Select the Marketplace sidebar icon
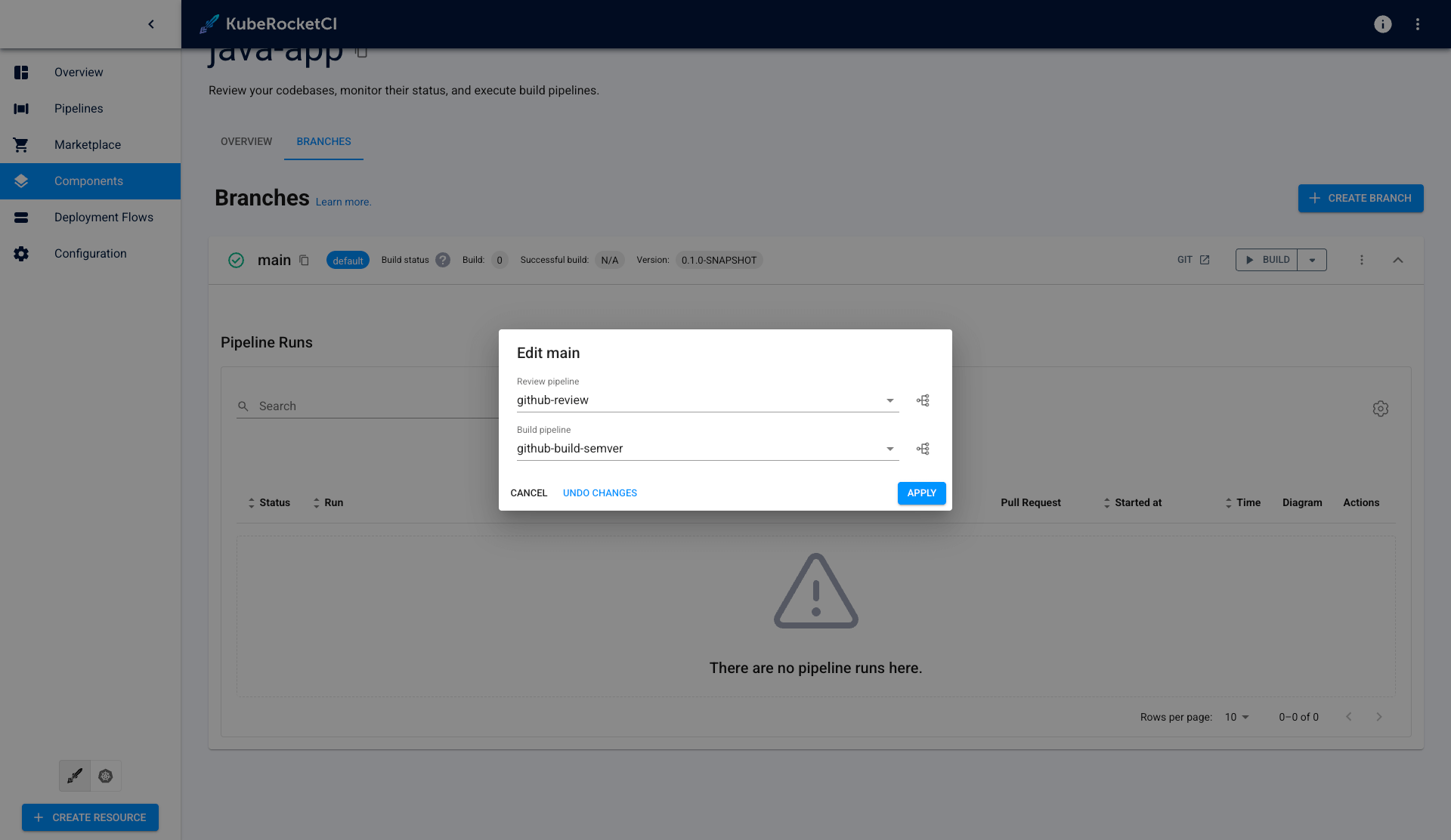This screenshot has height=840, width=1451. pos(20,144)
